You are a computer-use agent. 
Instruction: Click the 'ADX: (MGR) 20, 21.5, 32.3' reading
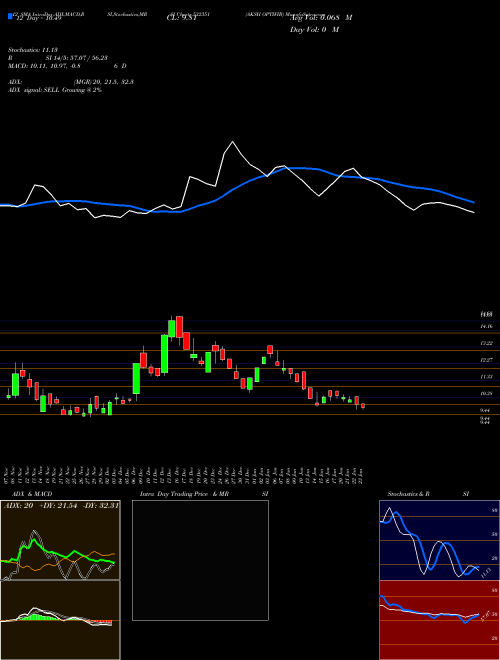(71, 82)
